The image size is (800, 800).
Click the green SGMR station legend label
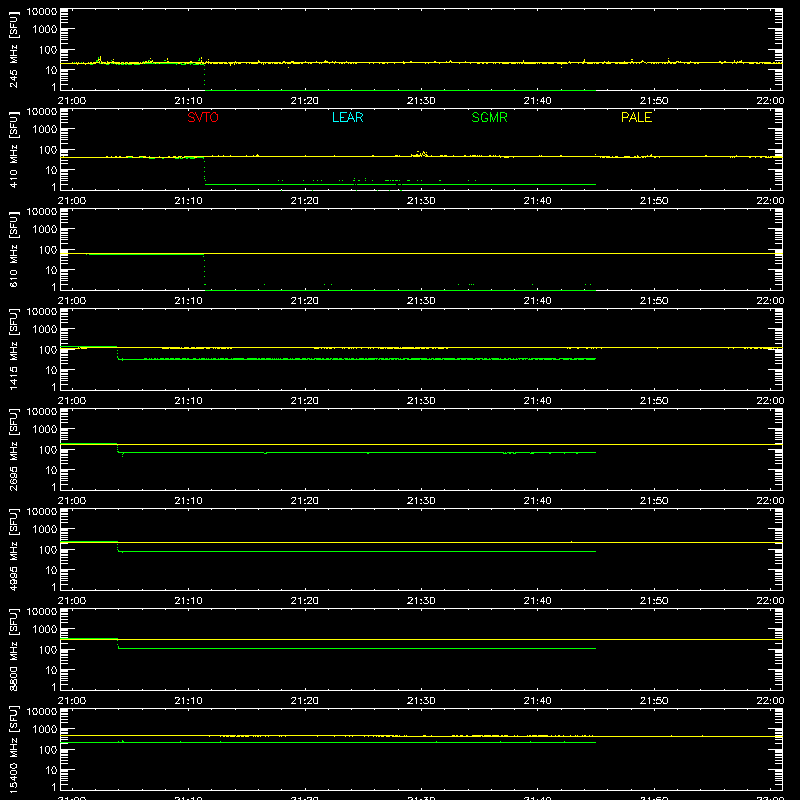pos(489,117)
